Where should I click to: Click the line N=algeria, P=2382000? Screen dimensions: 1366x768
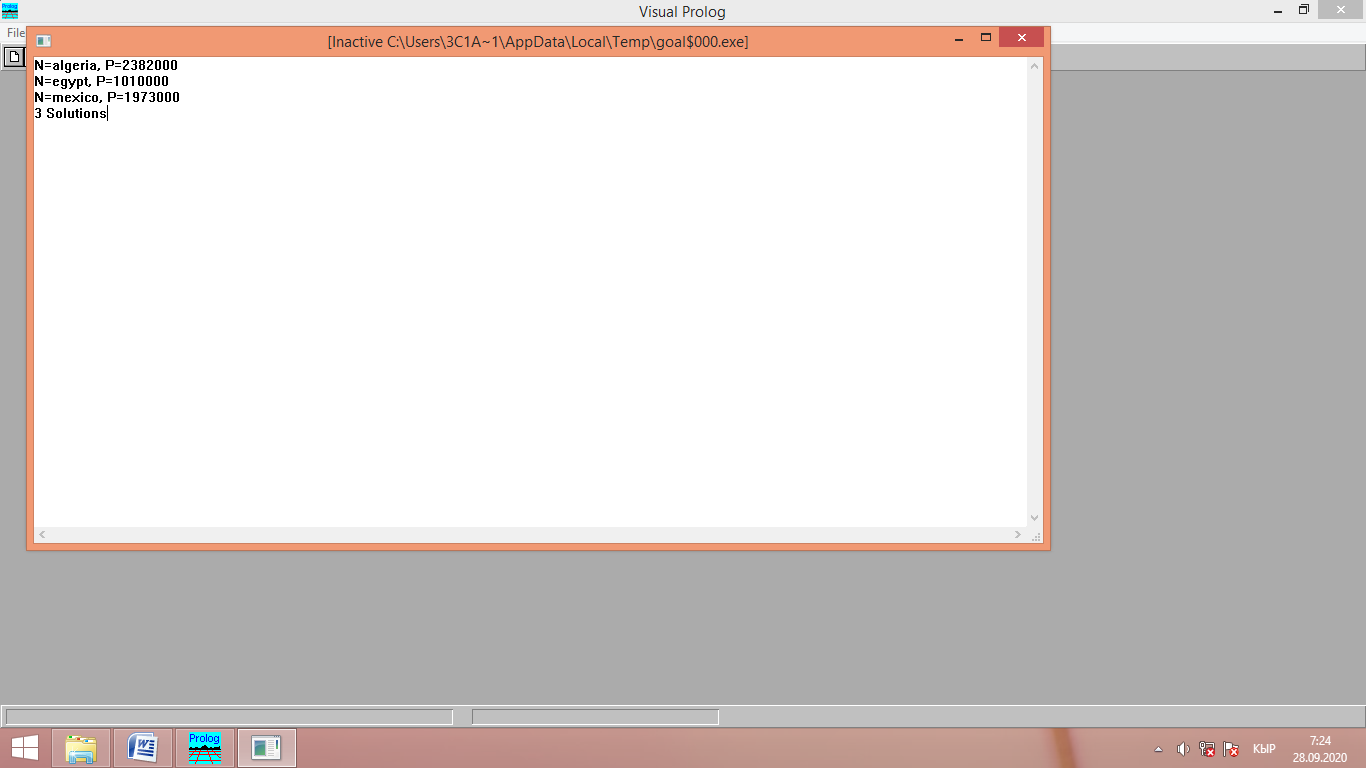106,65
